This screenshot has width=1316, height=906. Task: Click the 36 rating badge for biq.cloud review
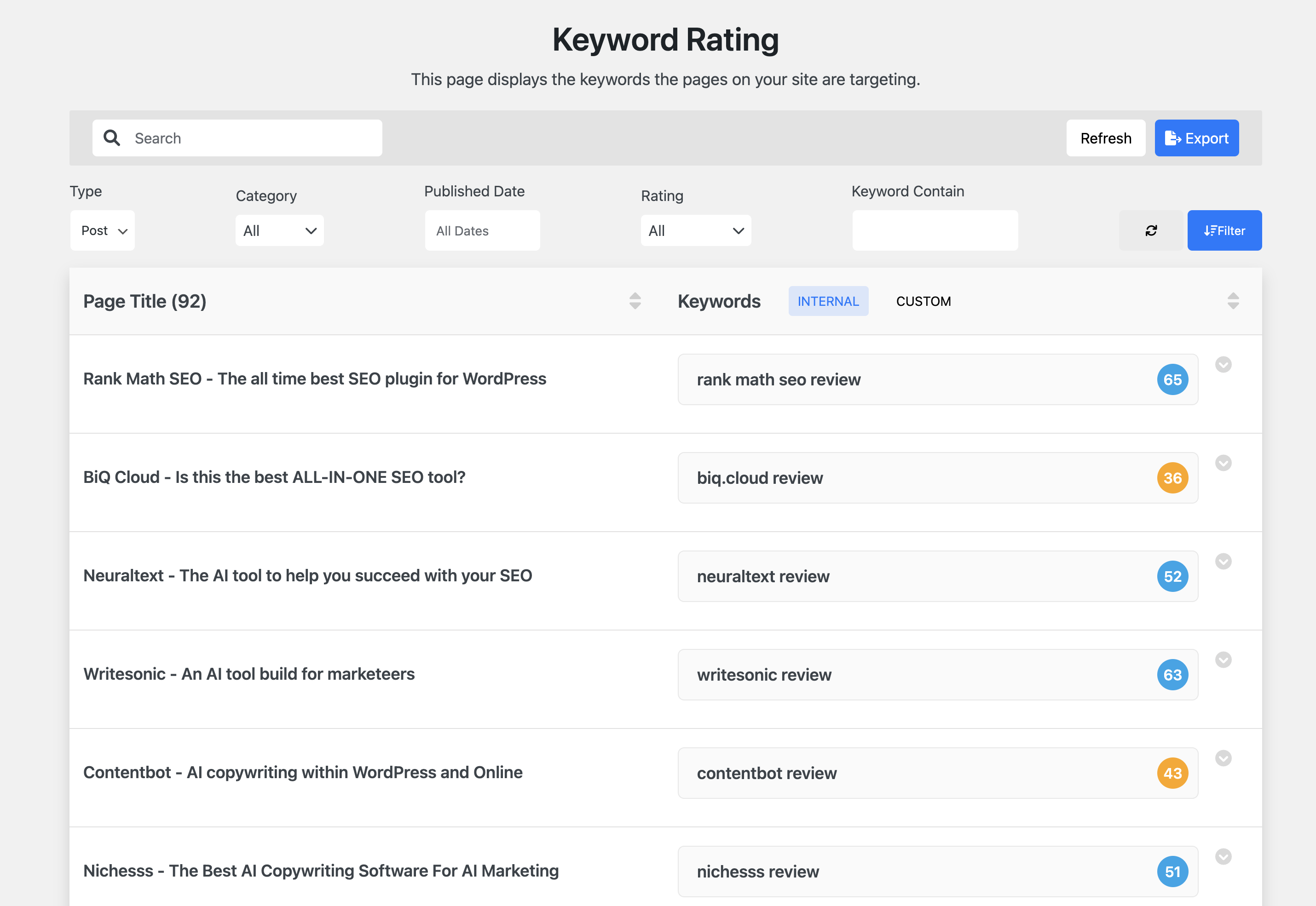(x=1172, y=478)
